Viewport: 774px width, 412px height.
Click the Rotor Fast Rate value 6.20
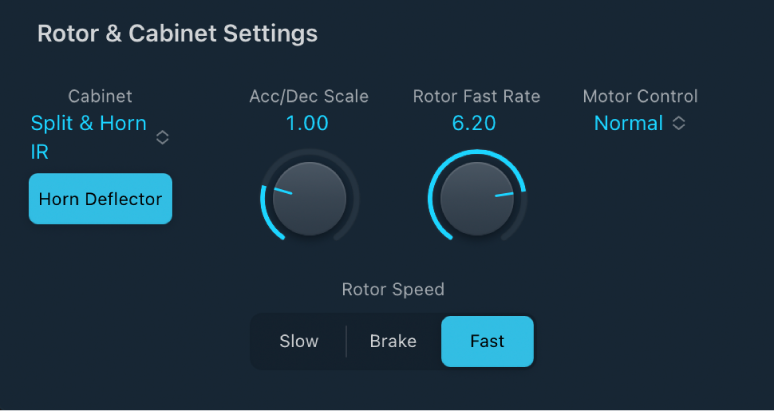click(476, 124)
